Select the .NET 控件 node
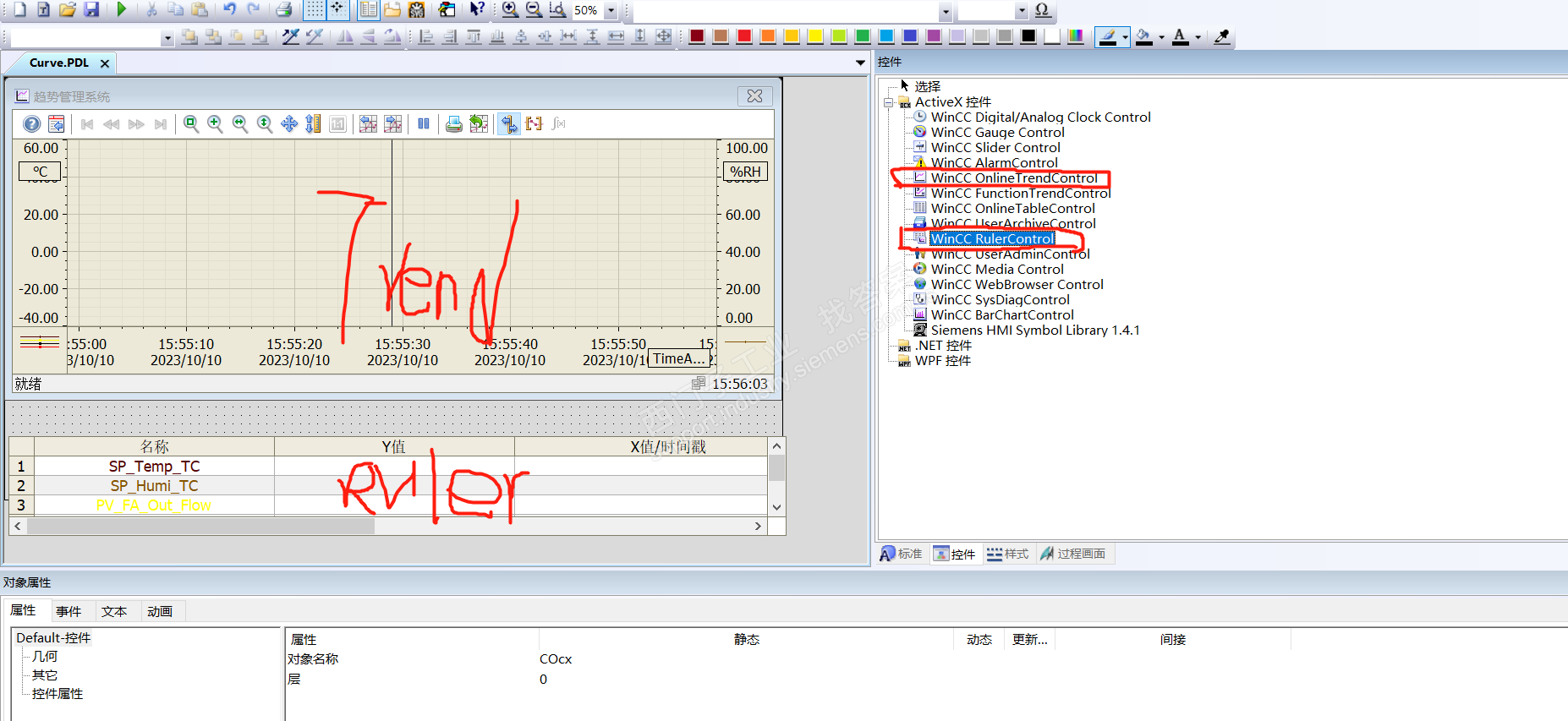 tap(943, 345)
